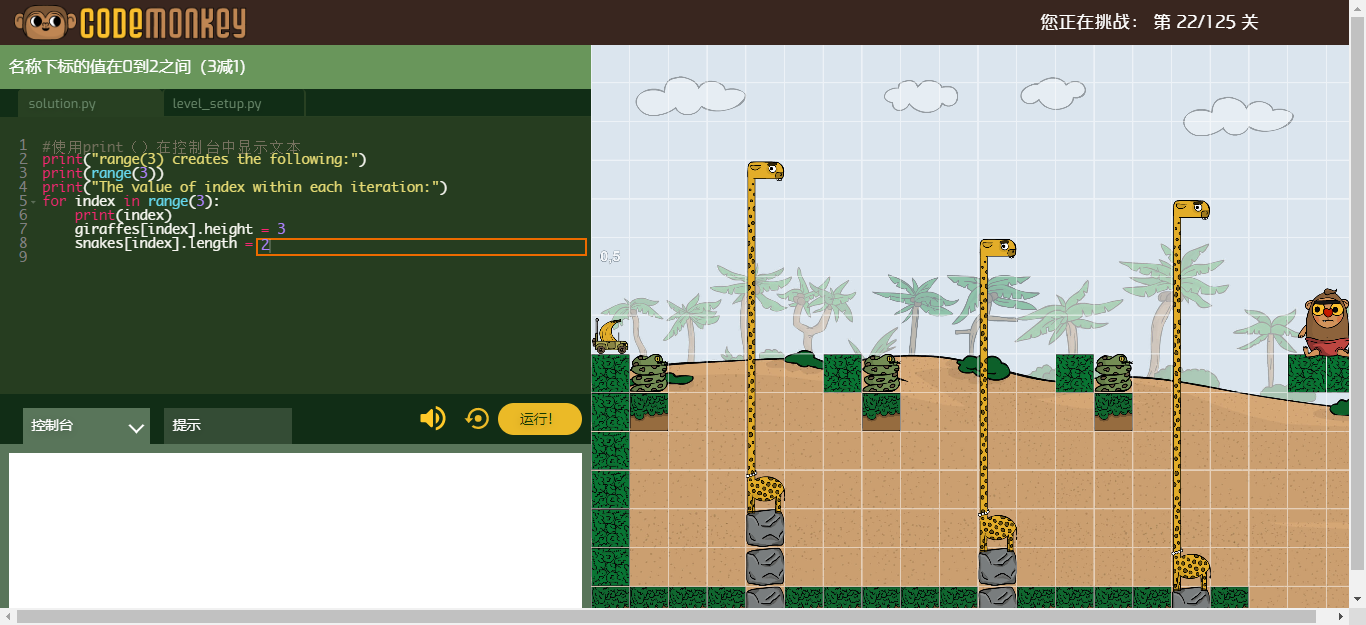1366x625 pixels.
Task: Click the left giraffe's spotted body
Action: [x=766, y=492]
